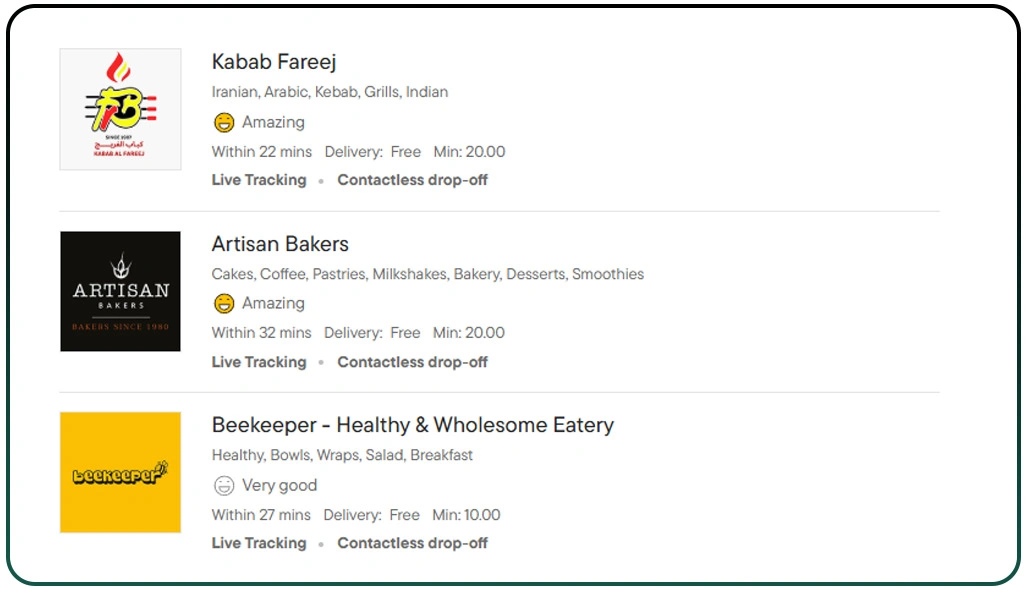Click Contactless drop-off under Artisan Bakers

[x=413, y=363]
